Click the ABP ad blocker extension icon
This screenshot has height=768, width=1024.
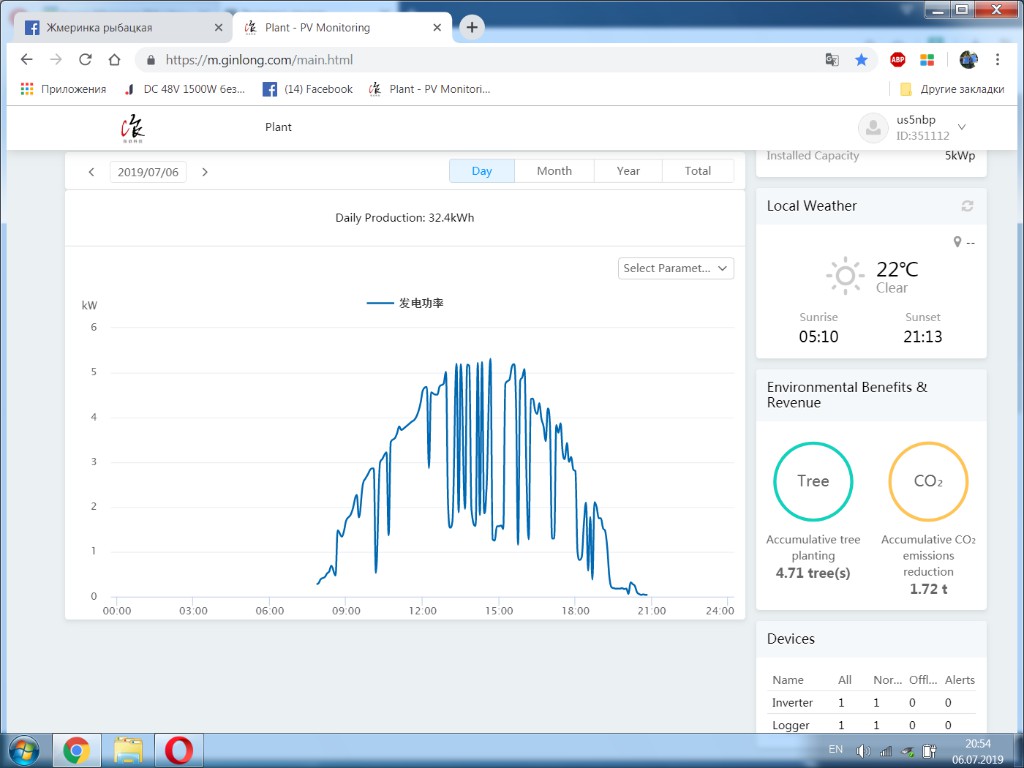coord(898,60)
